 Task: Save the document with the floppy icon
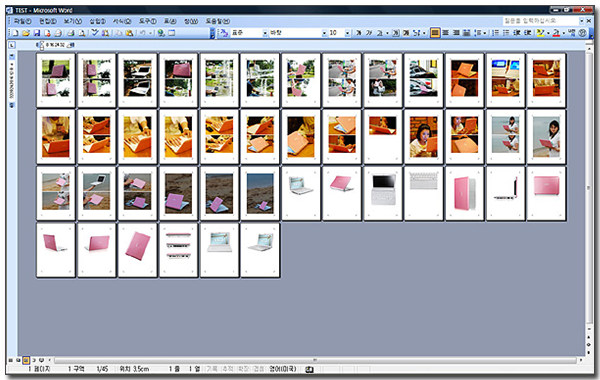click(x=37, y=33)
